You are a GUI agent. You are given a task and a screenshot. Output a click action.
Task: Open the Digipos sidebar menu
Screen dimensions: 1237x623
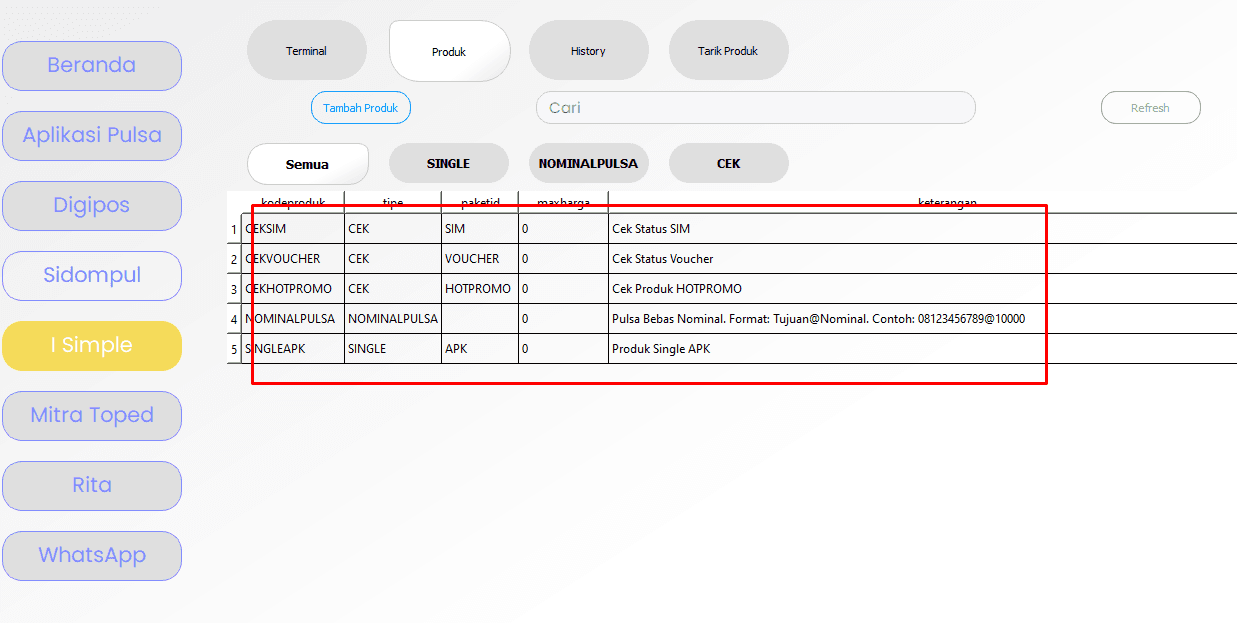coord(92,206)
